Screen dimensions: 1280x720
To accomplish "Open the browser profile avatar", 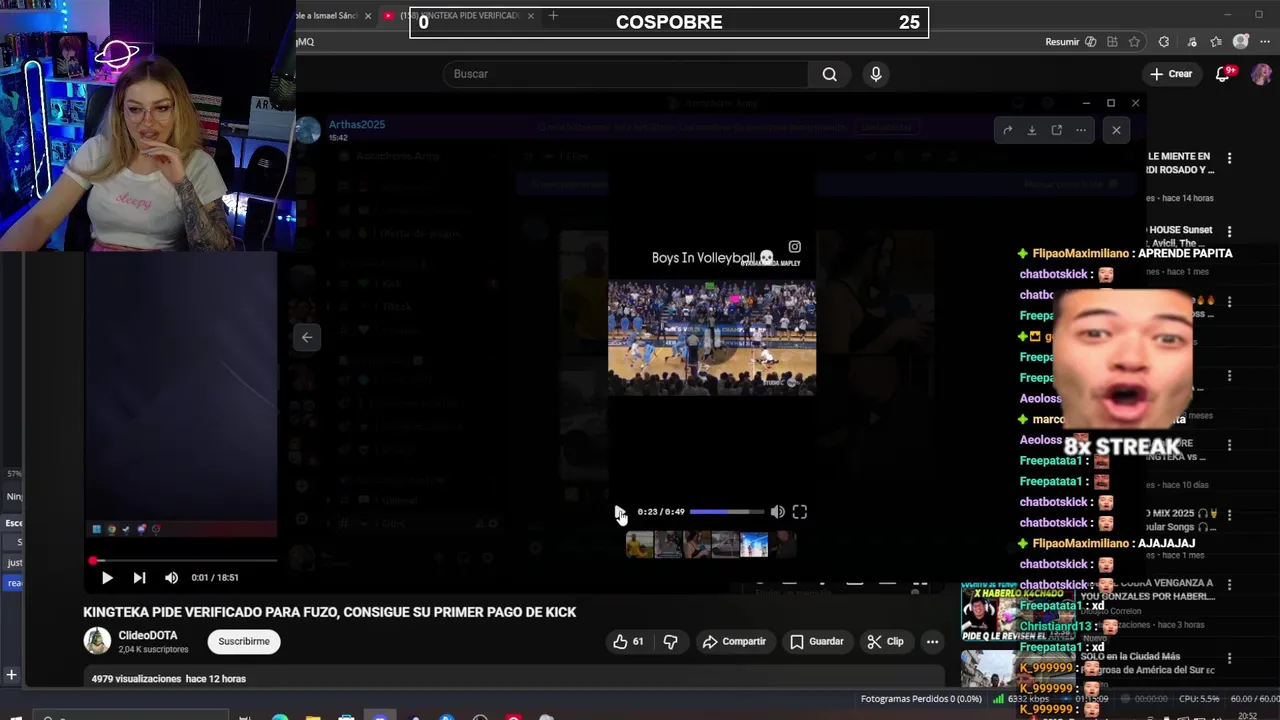I will click(1241, 42).
